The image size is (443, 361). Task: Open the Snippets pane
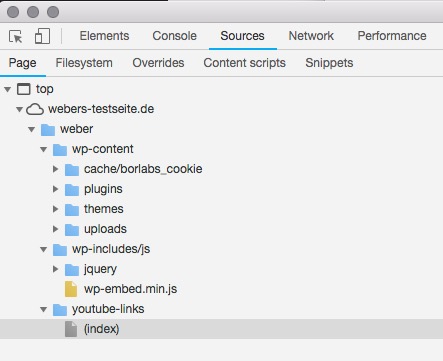(x=329, y=63)
